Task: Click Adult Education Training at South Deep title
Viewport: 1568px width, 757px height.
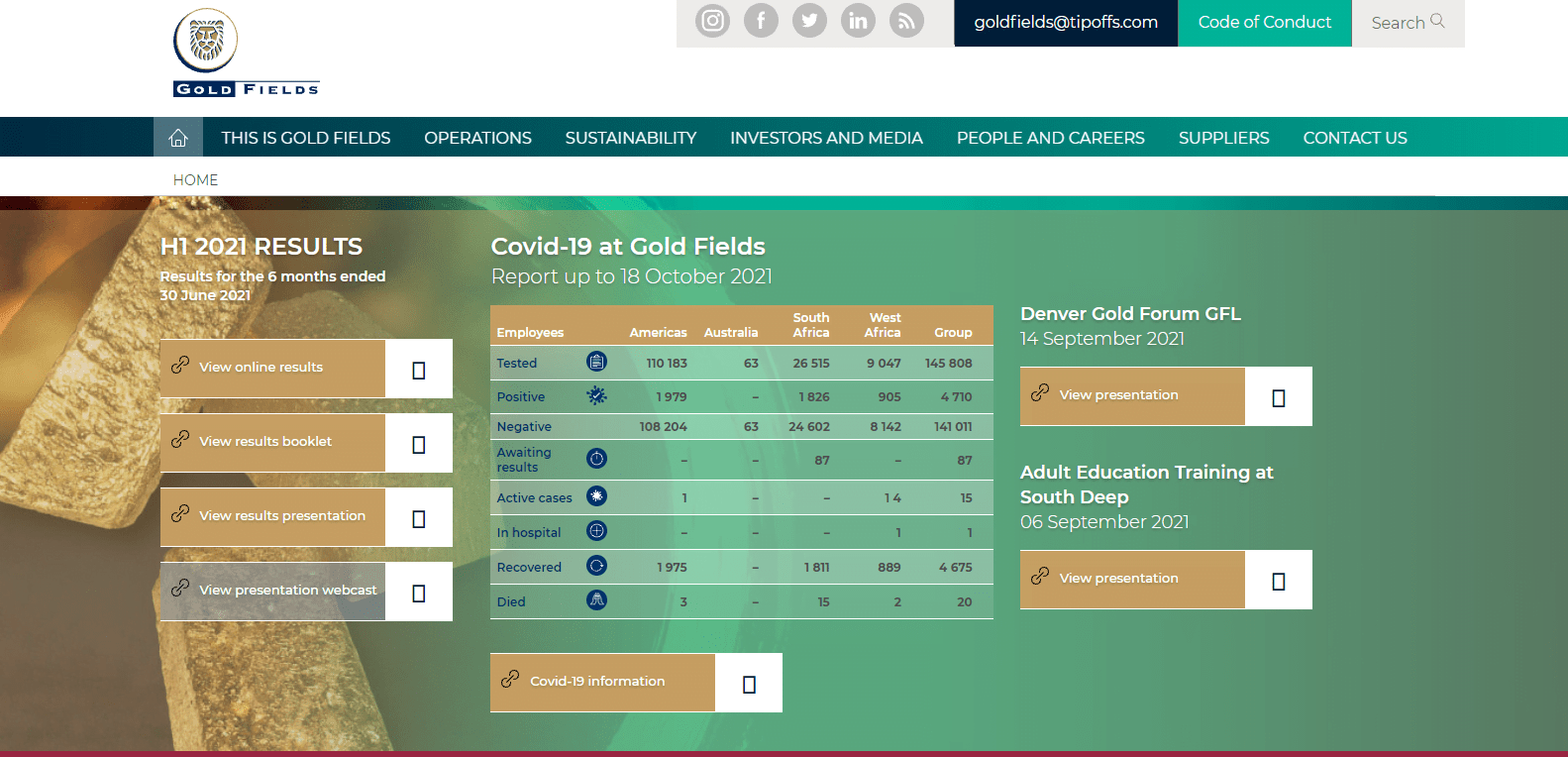Action: [x=1147, y=485]
